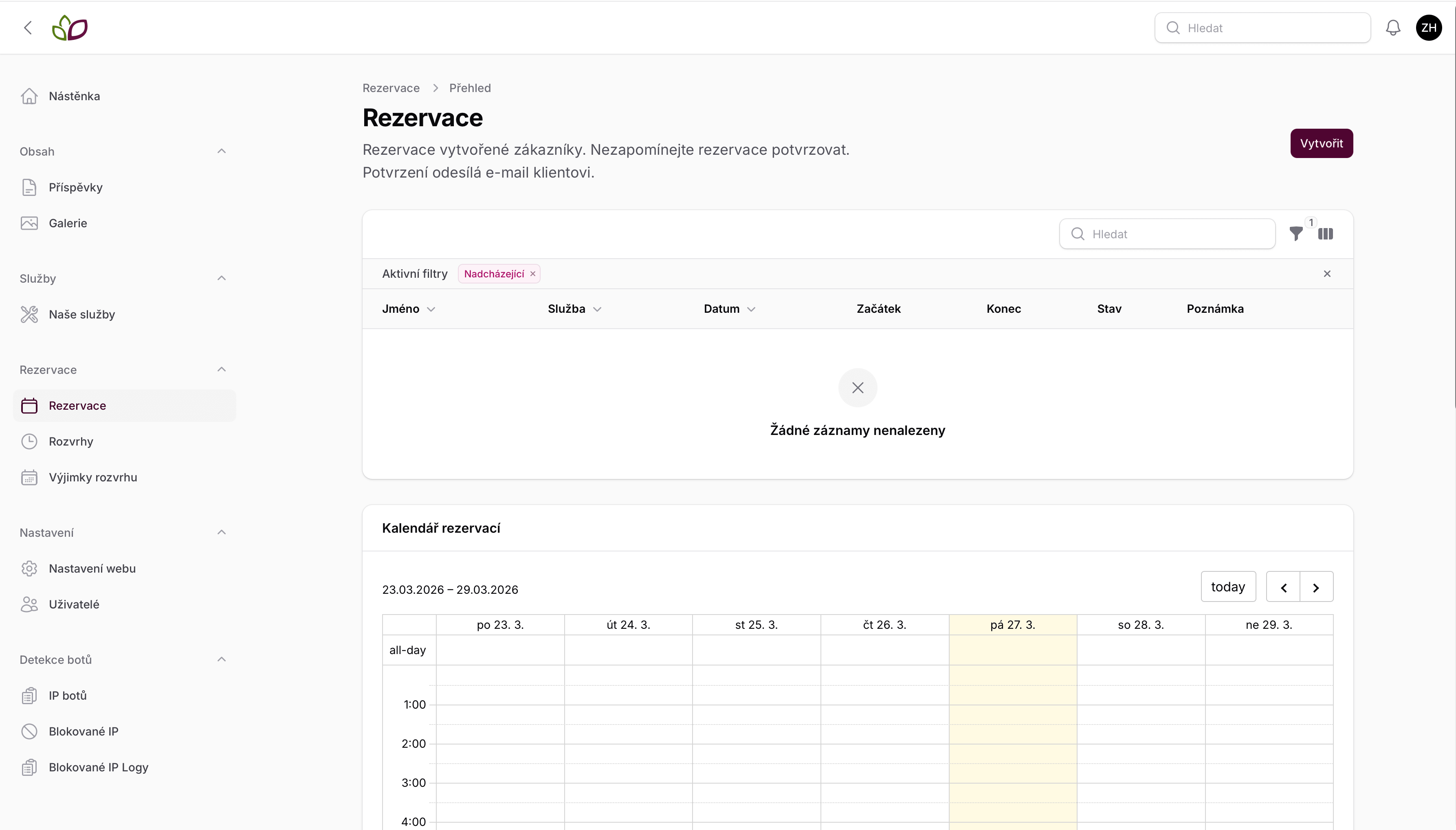This screenshot has height=830, width=1456.
Task: Open Rozvrhy in sidebar
Action: 71,441
